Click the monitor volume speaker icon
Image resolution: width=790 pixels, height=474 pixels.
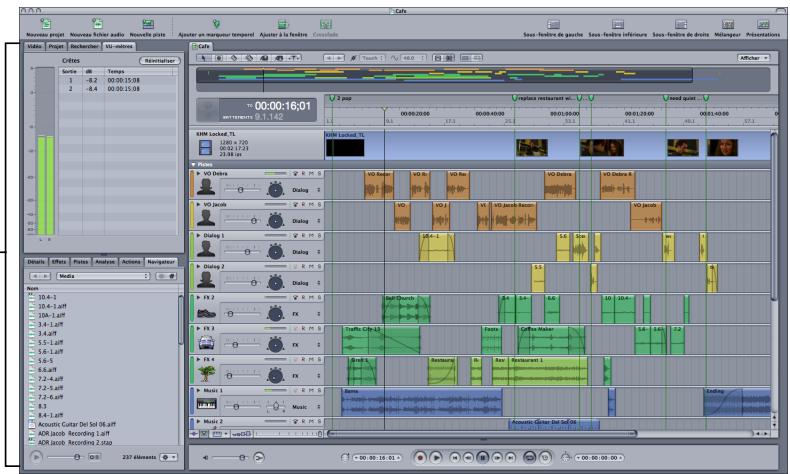pos(205,457)
